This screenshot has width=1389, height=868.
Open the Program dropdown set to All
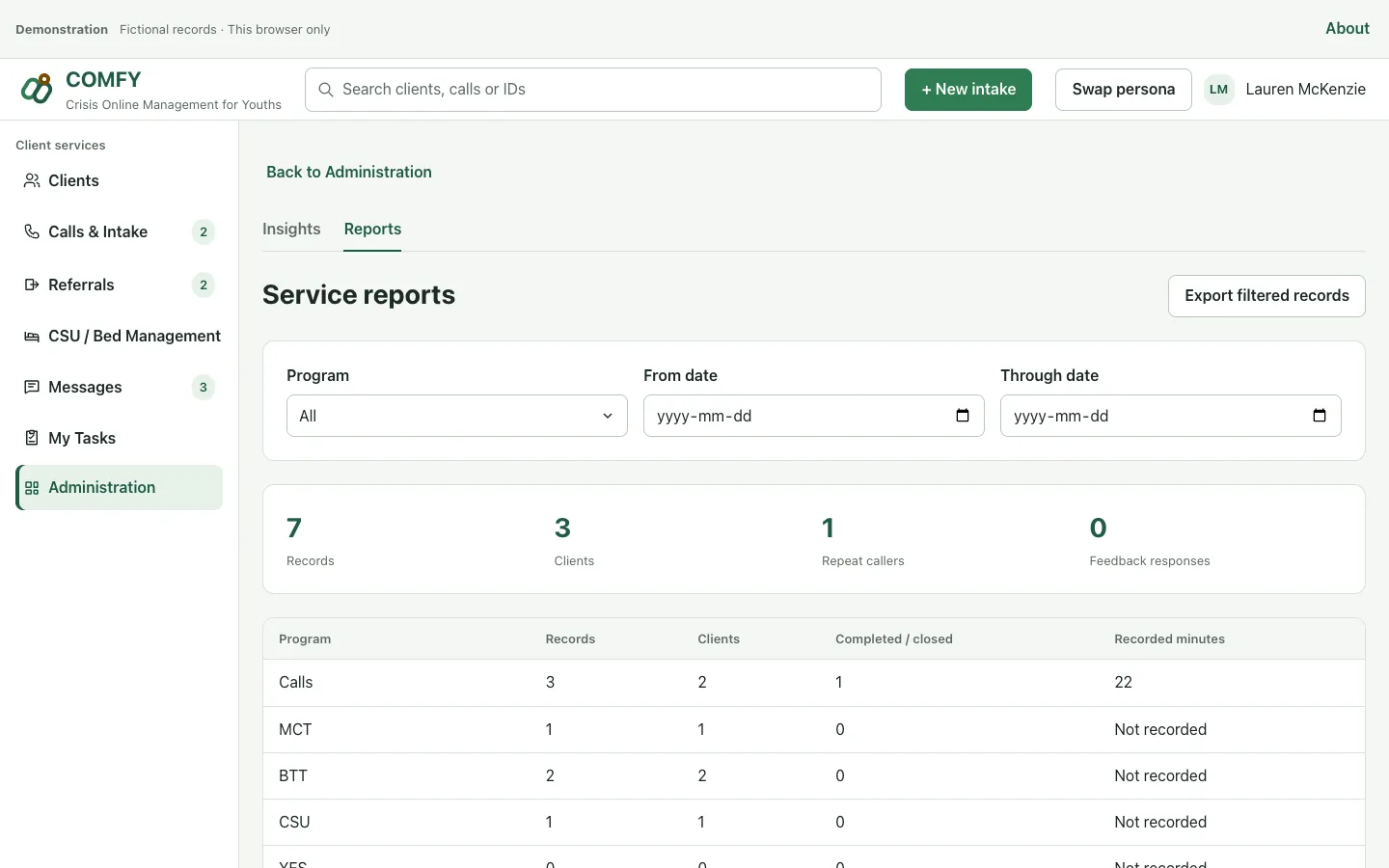tap(457, 416)
